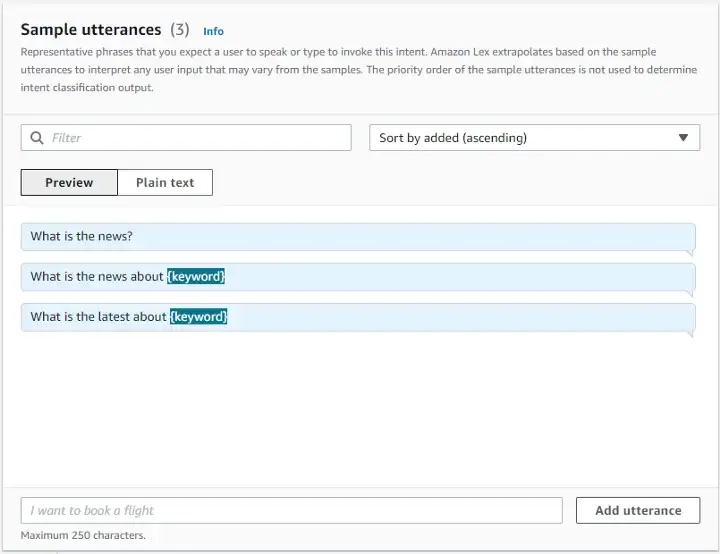This screenshot has width=720, height=554.
Task: Click the utterance count (3)
Action: click(179, 30)
